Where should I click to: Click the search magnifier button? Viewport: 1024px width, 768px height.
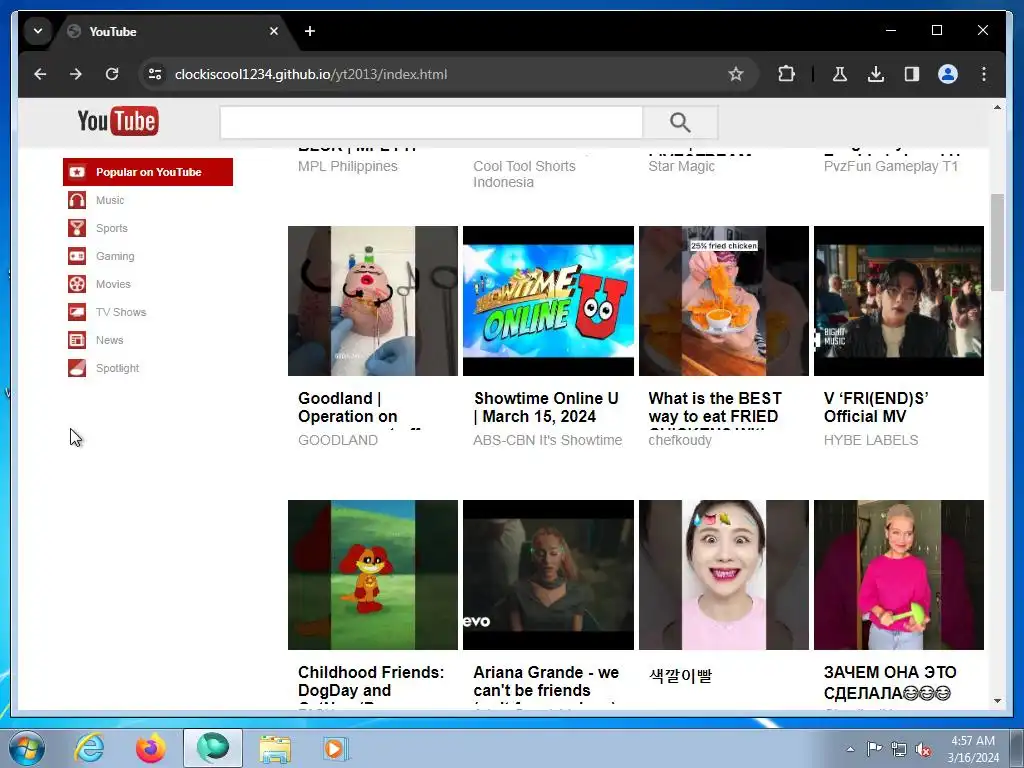pos(680,122)
